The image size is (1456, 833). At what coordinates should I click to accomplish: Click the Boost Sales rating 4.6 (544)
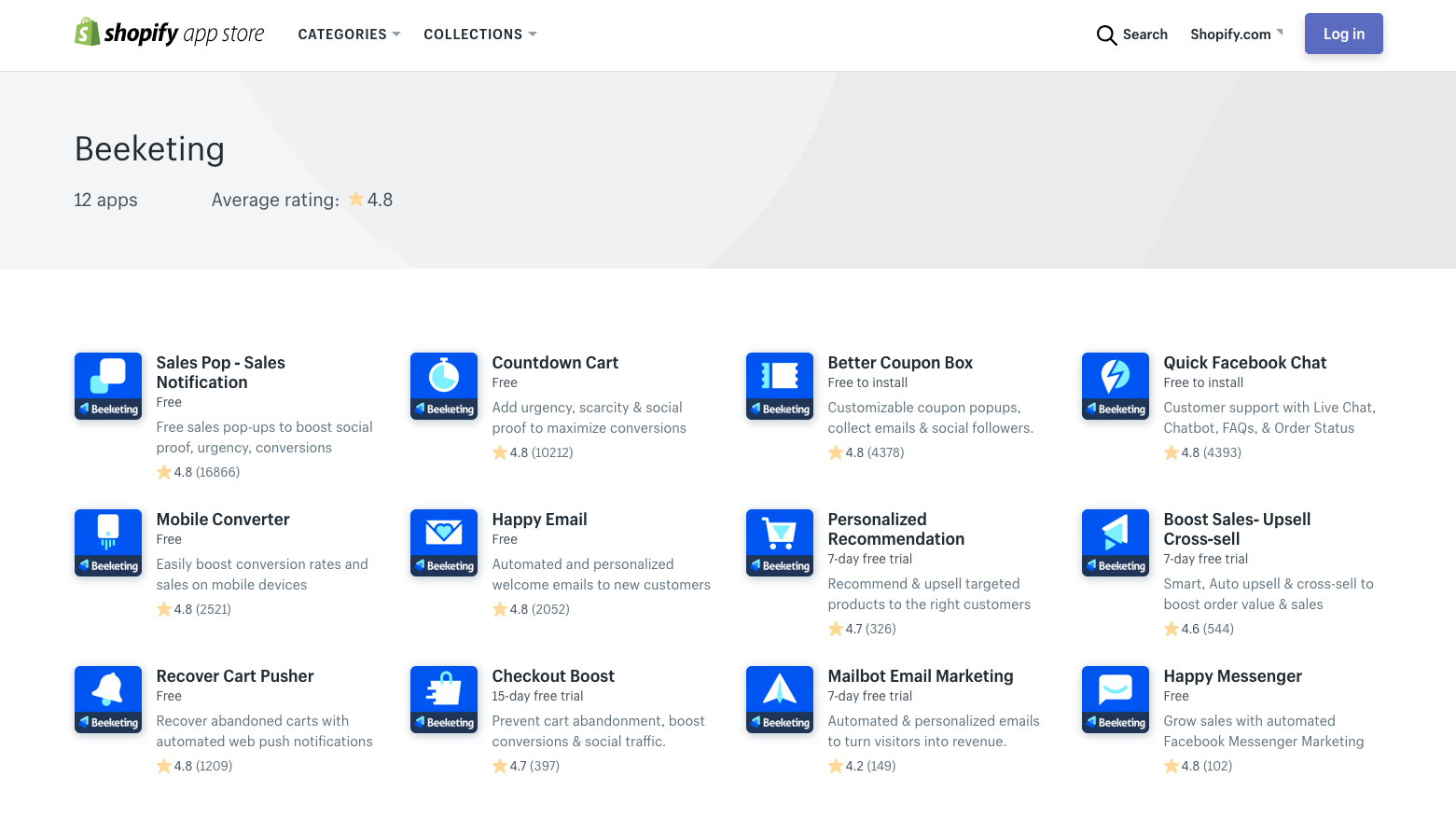tap(1199, 629)
